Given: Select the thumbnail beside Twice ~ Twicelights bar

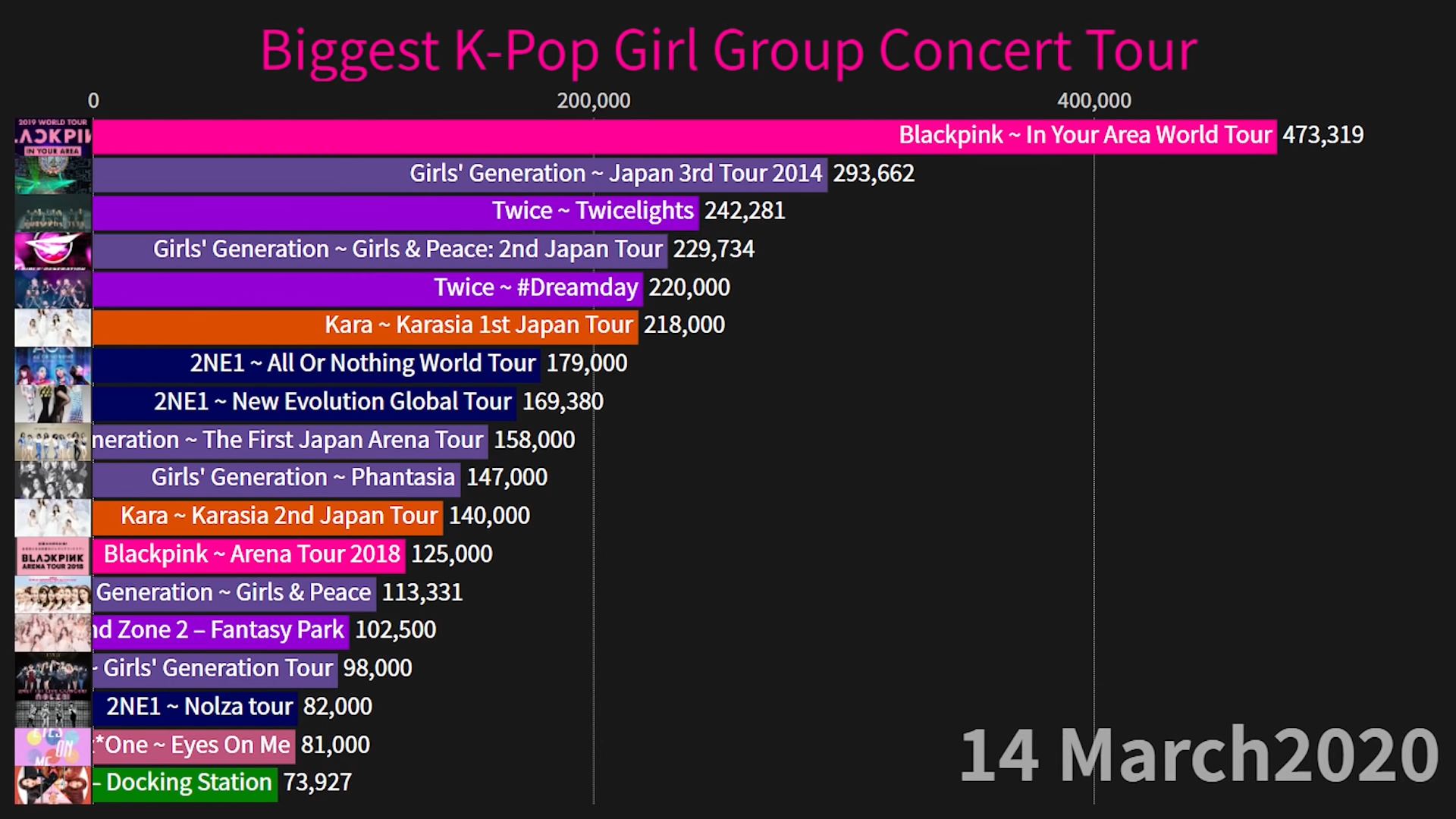Looking at the screenshot, I should [x=53, y=212].
